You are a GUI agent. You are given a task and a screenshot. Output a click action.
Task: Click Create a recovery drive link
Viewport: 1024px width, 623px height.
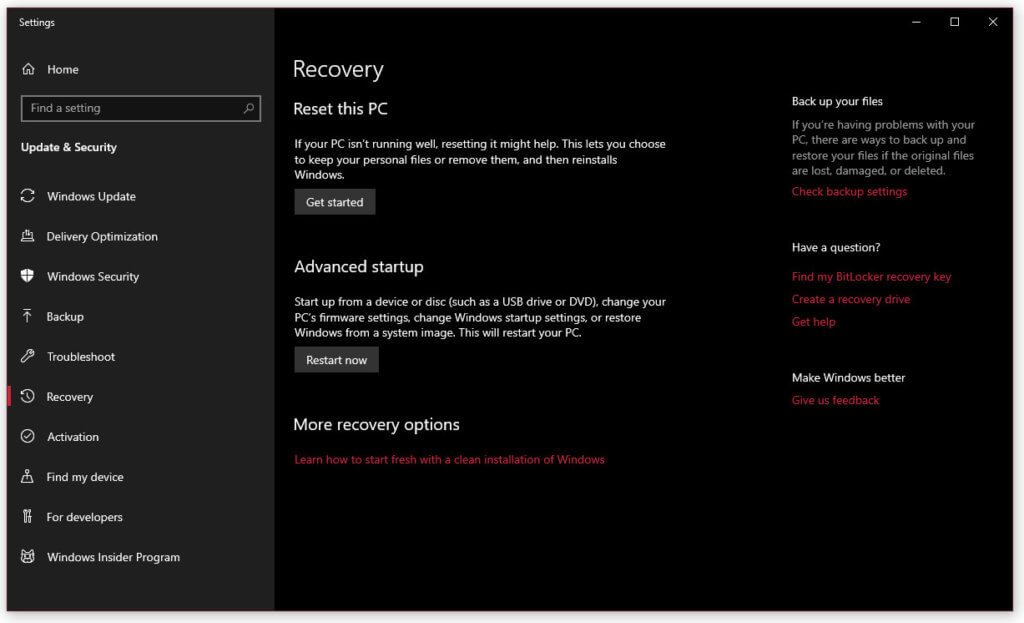(850, 299)
